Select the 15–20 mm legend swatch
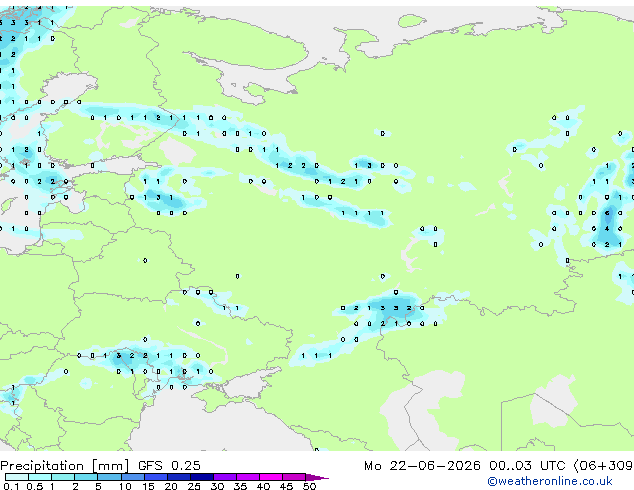Screen dimensions: 634x490 pos(156,477)
